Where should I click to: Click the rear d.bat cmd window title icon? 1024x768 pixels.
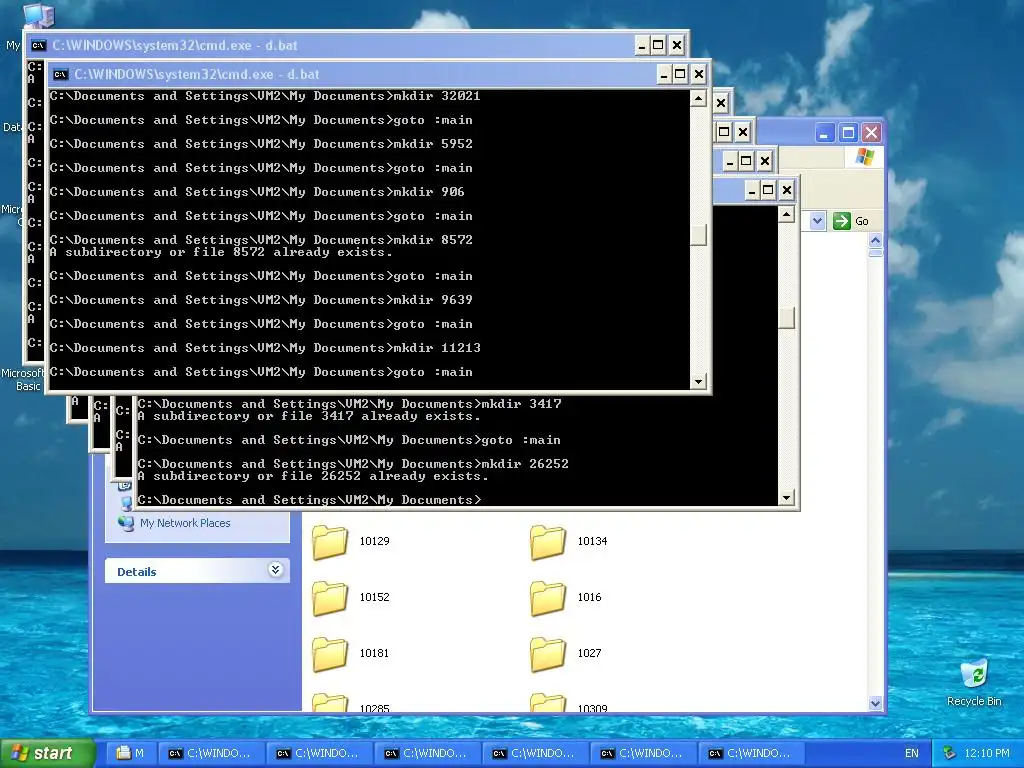[39, 45]
